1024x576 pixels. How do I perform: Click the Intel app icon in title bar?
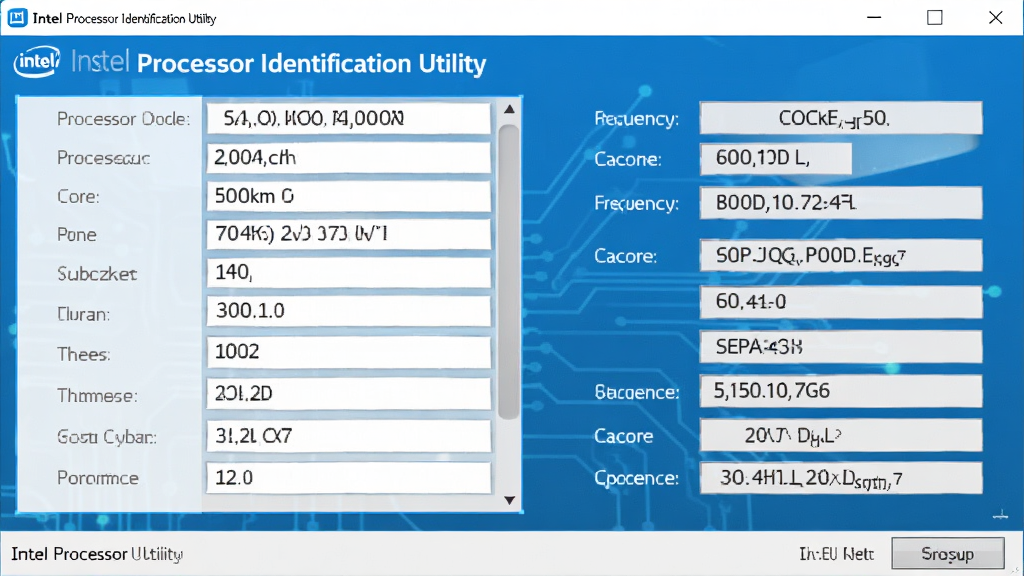point(17,18)
